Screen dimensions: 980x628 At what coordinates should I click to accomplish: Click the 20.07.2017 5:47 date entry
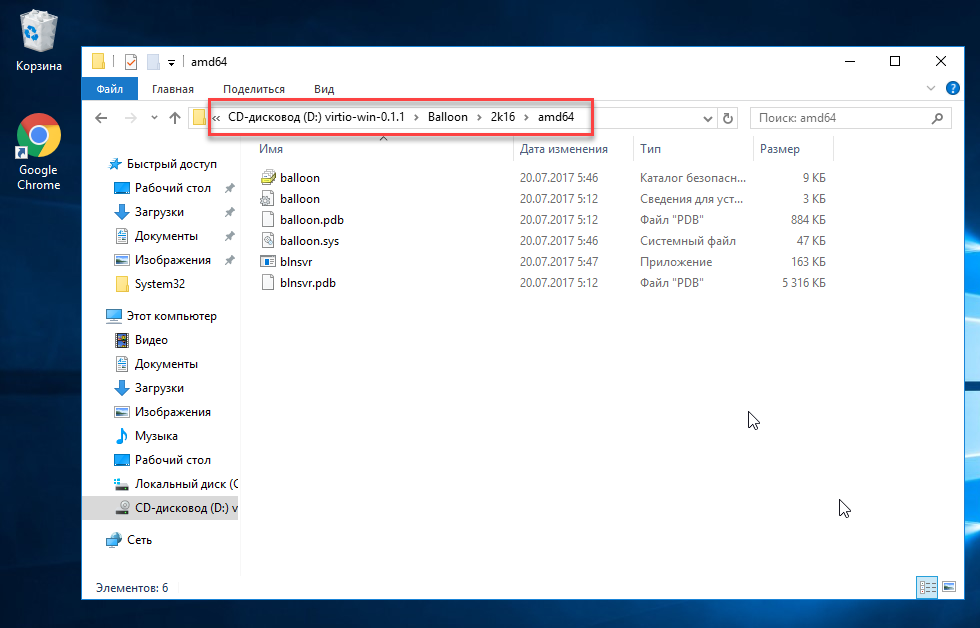pos(559,262)
